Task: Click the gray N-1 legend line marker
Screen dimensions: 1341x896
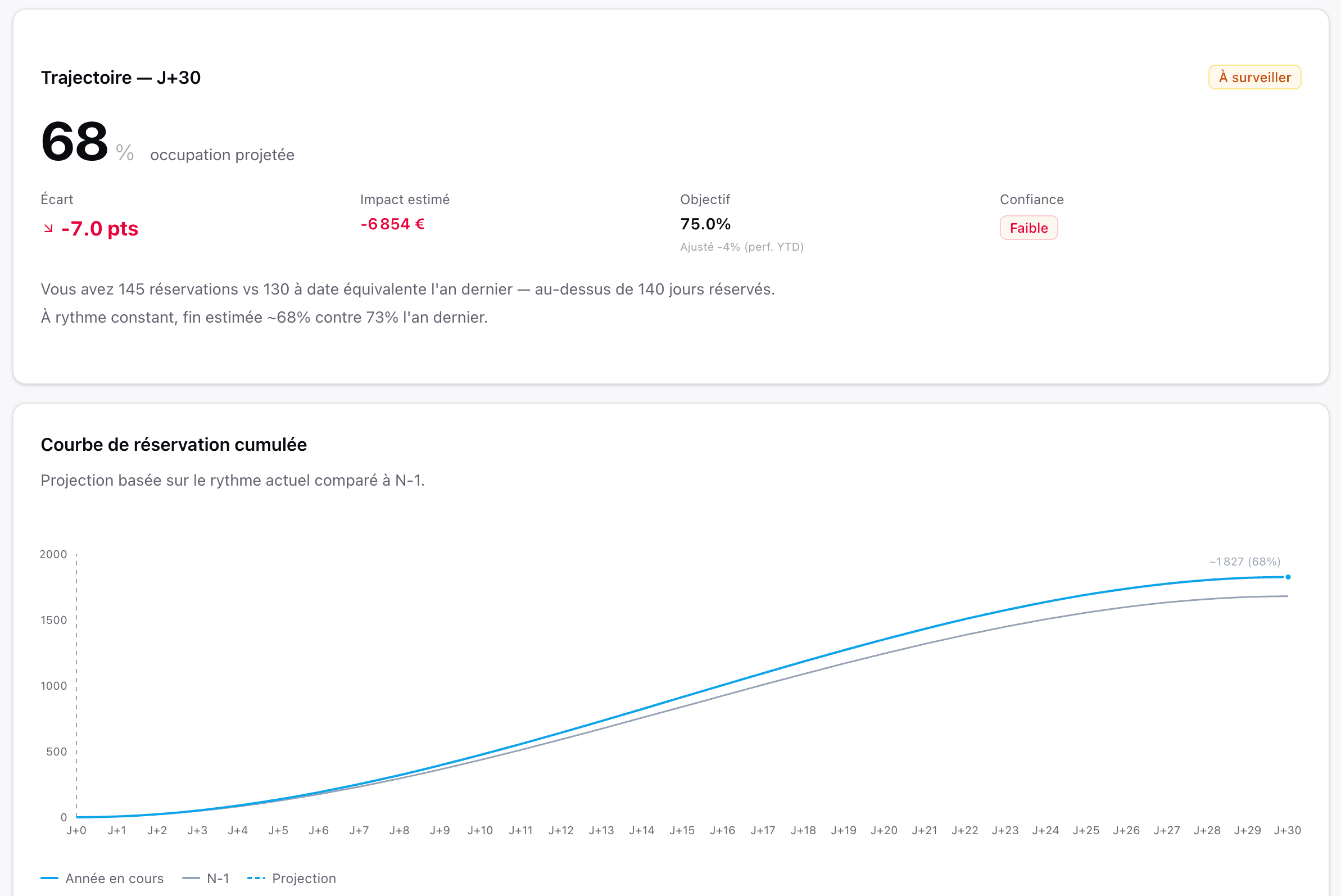Action: (191, 878)
